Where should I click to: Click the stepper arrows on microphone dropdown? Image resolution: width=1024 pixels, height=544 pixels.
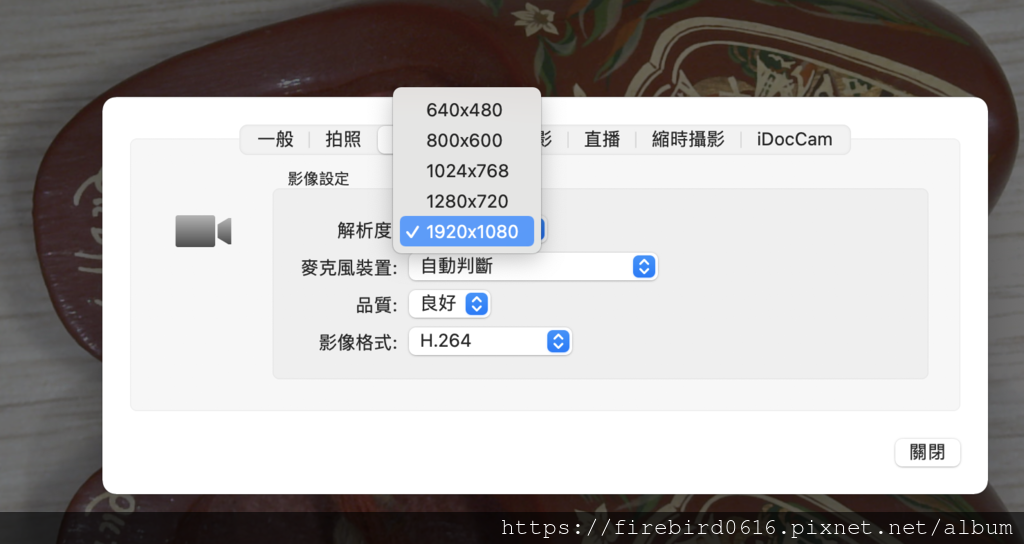click(644, 266)
